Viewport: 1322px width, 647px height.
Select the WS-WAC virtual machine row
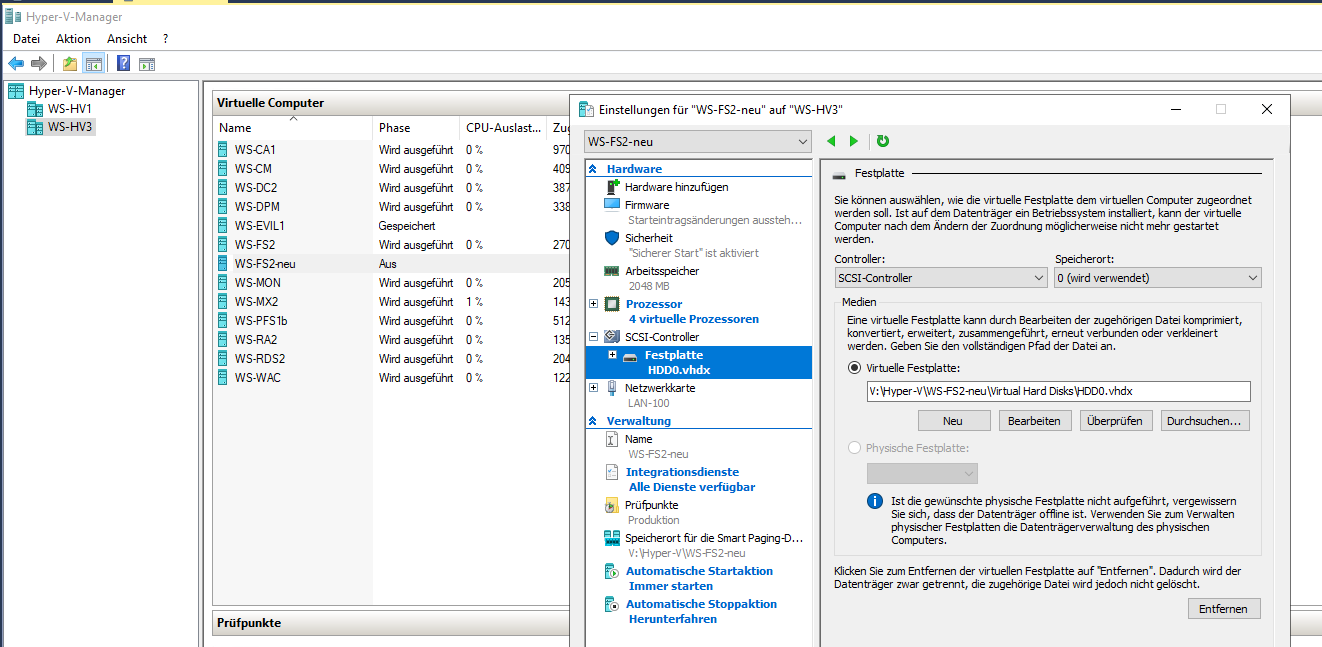click(x=392, y=378)
